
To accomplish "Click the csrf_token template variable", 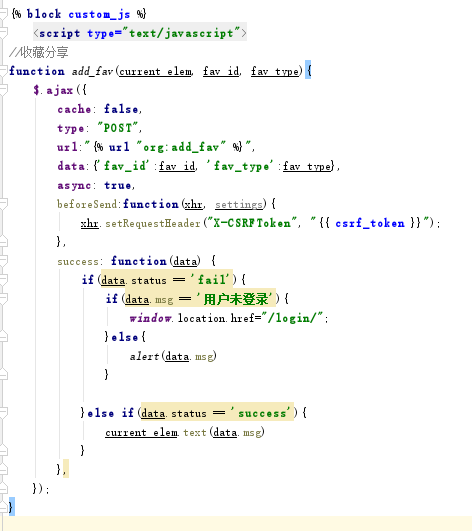I will tap(370, 224).
